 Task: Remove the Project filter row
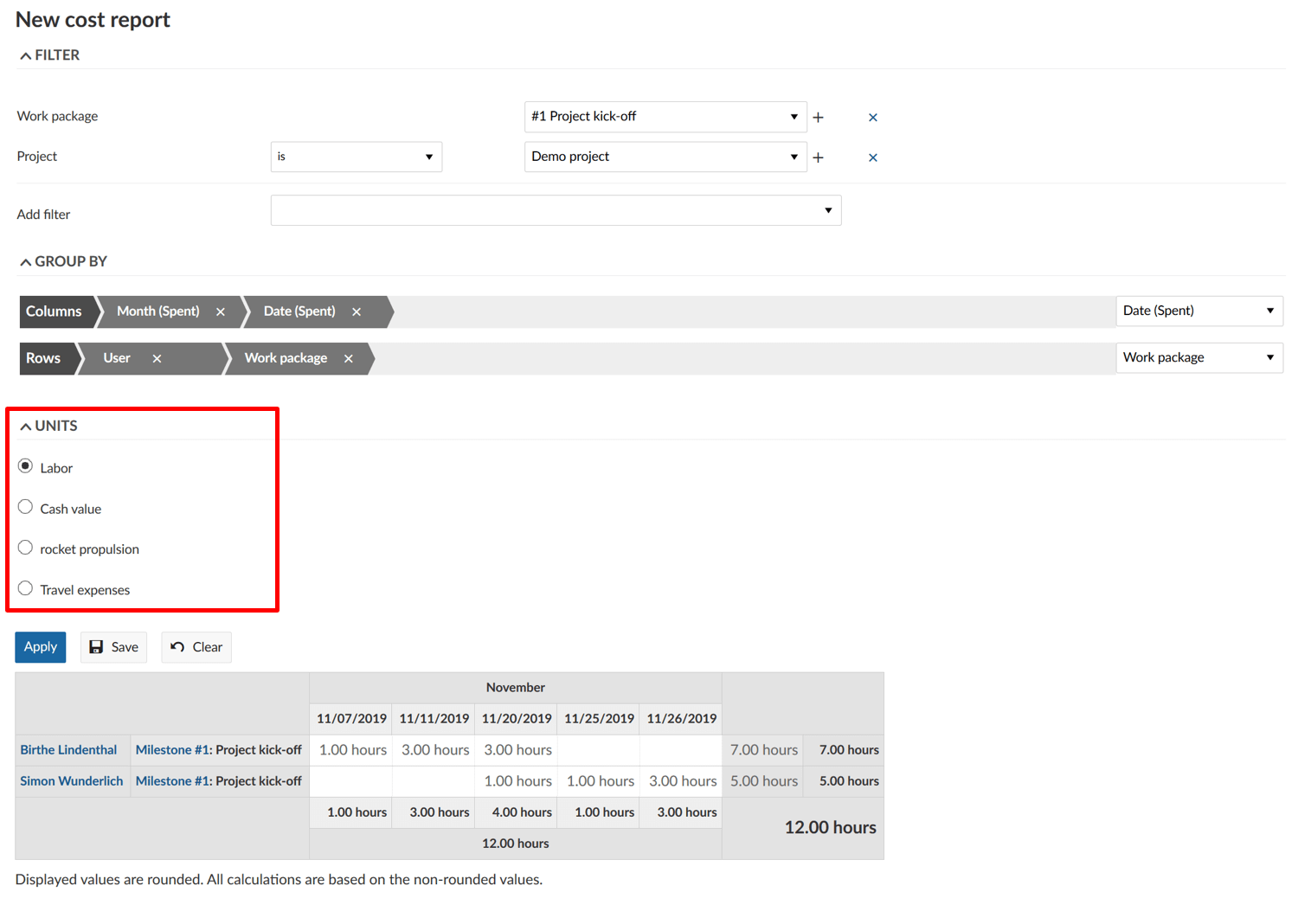[872, 157]
